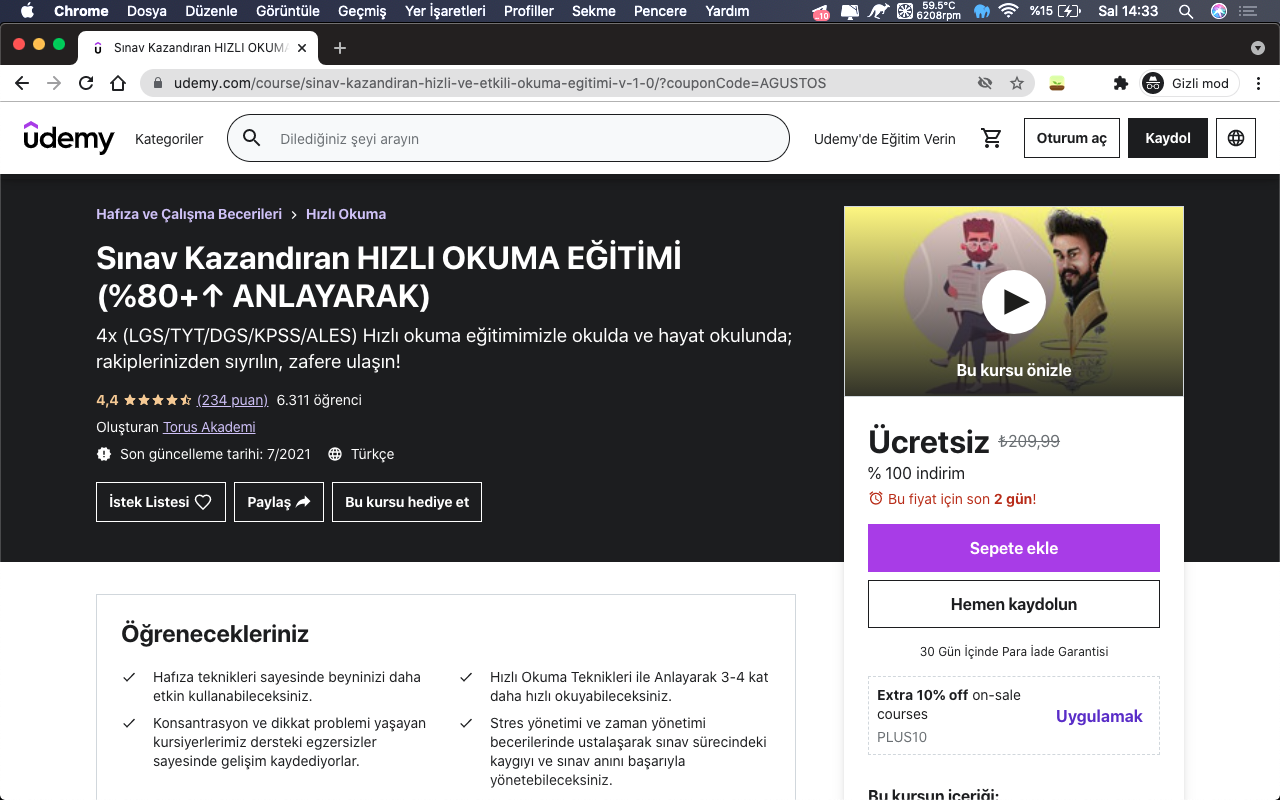This screenshot has width=1280, height=800.
Task: Open the tab search dropdown arrow
Action: 1258,47
